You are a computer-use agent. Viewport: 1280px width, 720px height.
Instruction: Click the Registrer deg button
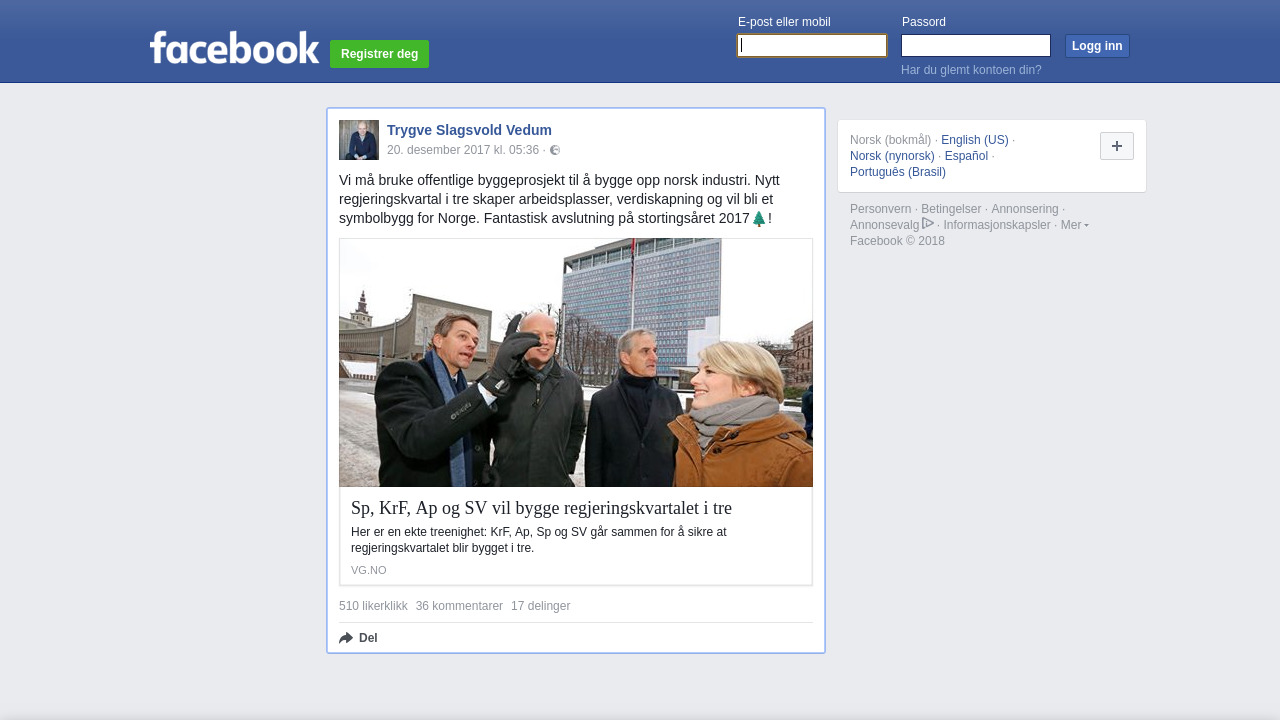[379, 54]
